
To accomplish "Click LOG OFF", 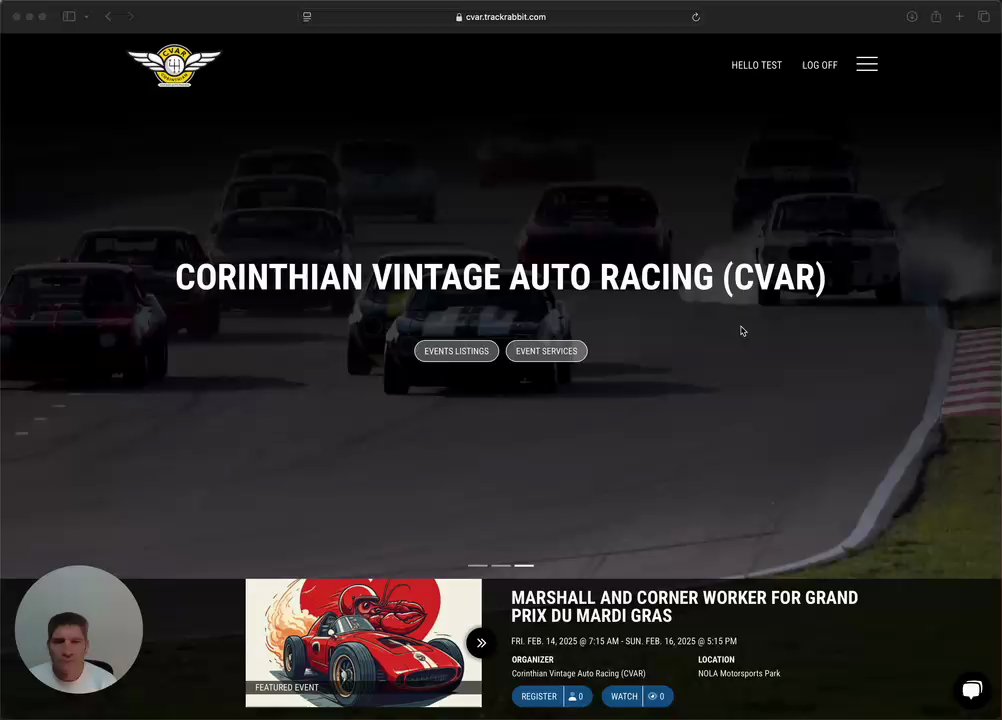I will (x=819, y=65).
